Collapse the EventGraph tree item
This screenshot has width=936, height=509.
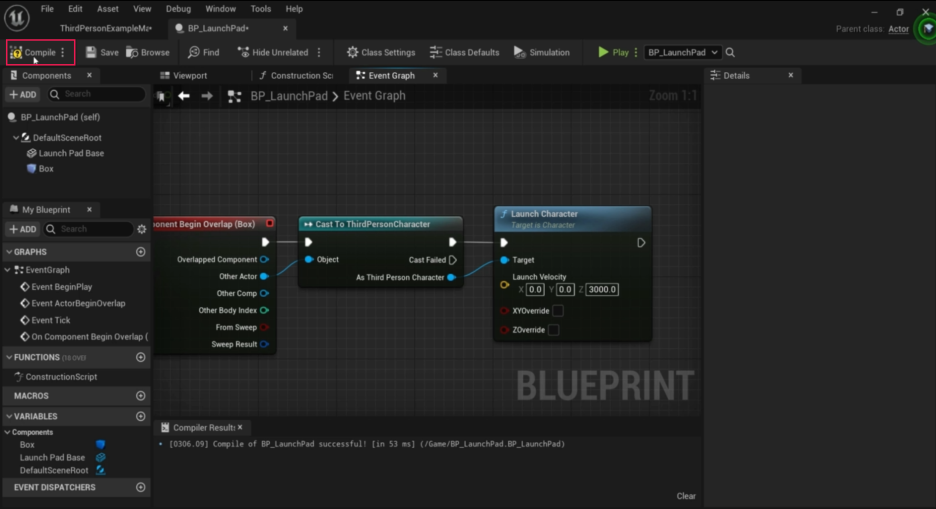(x=8, y=270)
